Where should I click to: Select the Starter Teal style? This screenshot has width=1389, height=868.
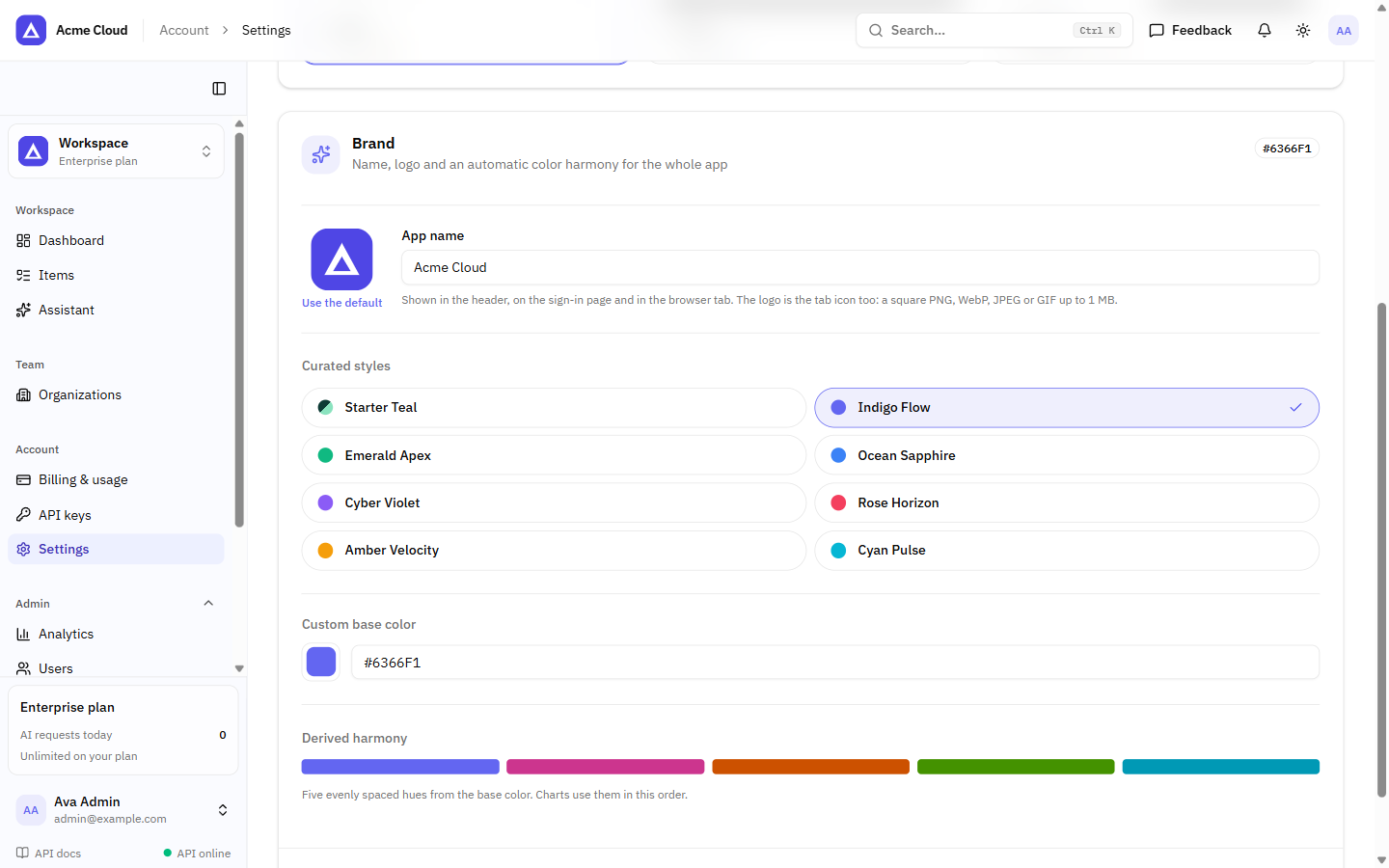point(554,408)
